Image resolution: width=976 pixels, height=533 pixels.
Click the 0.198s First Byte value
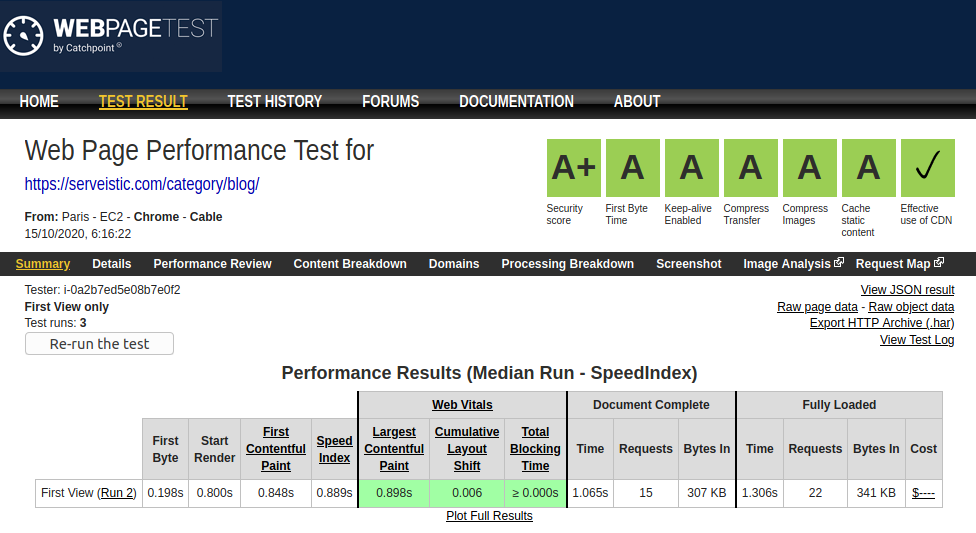click(x=166, y=493)
